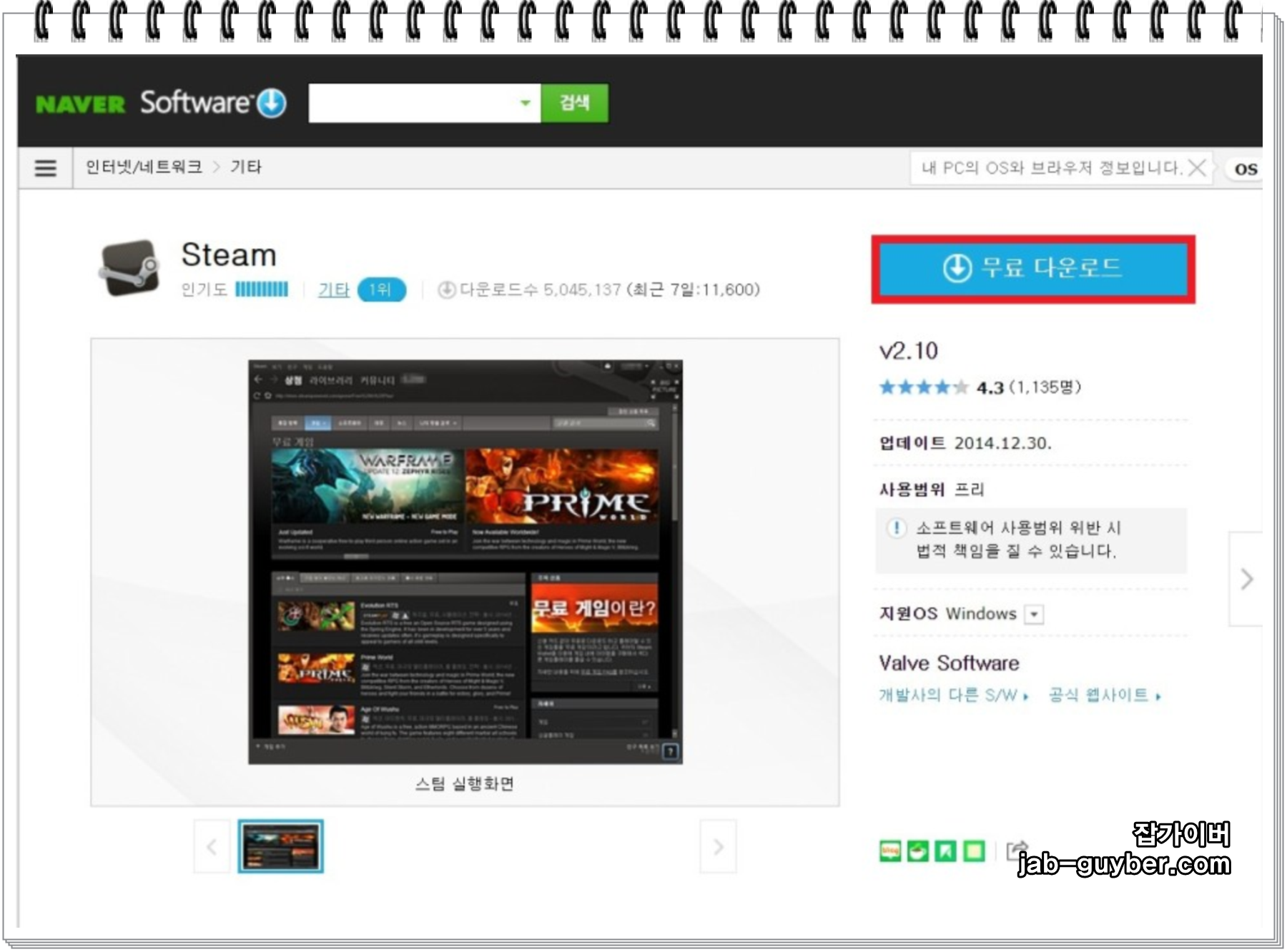Click the Steam app icon

tap(129, 268)
